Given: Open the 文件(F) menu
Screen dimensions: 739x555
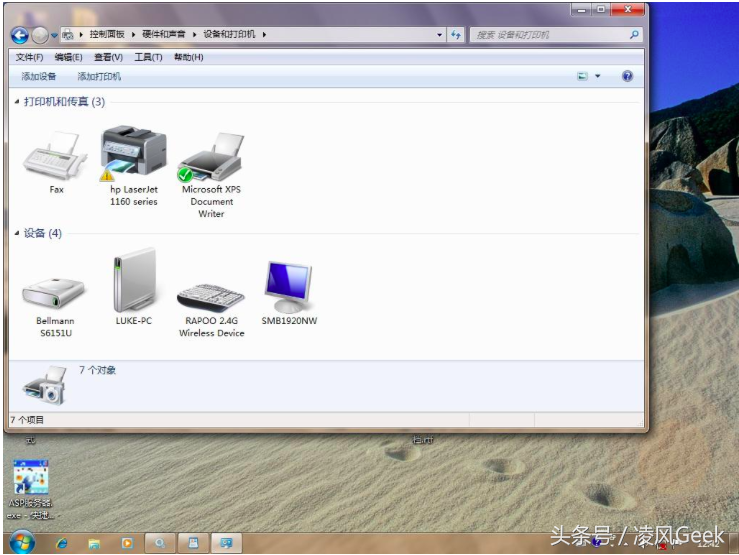Looking at the screenshot, I should (x=29, y=57).
